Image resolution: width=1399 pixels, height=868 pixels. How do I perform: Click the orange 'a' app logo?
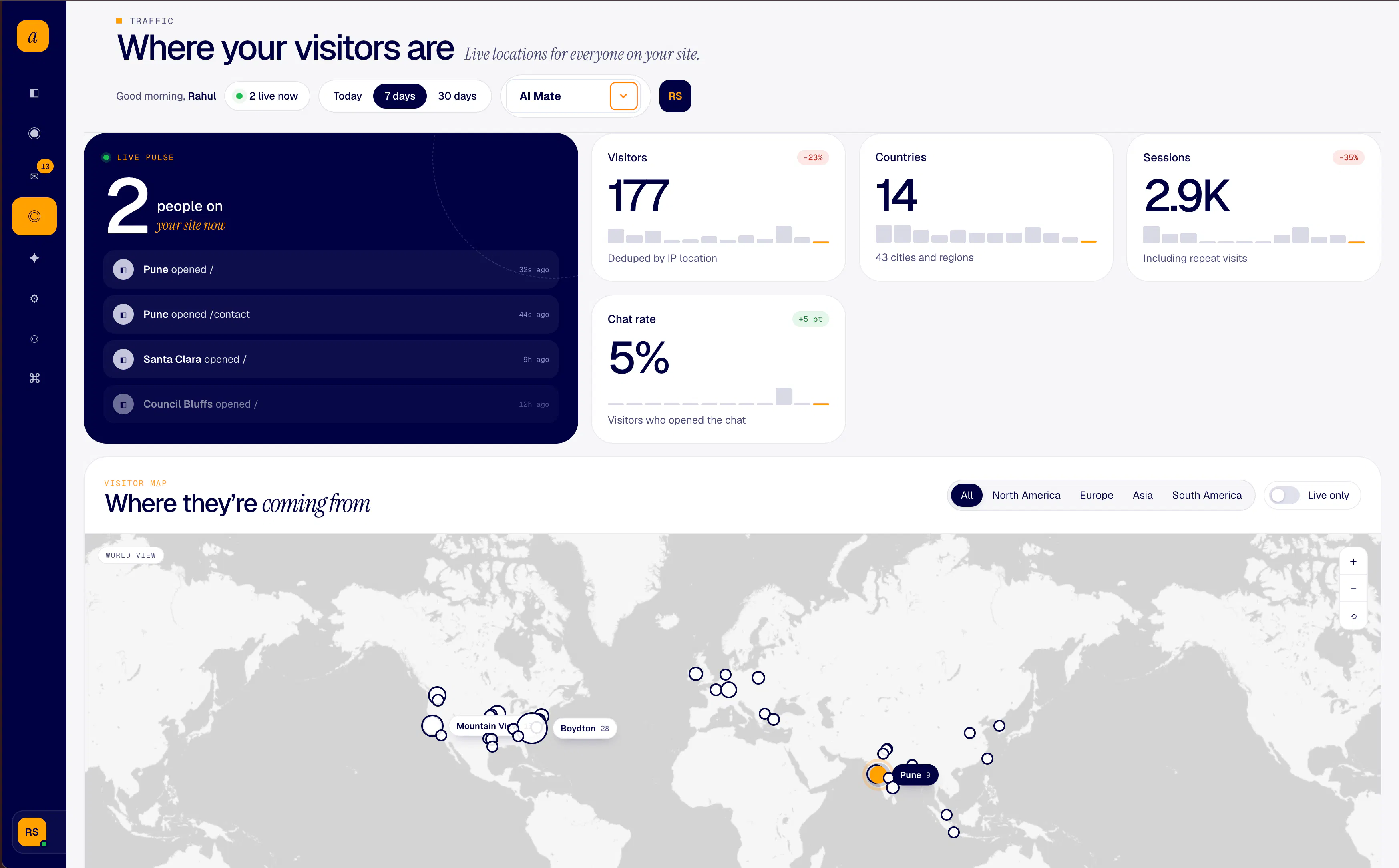pyautogui.click(x=33, y=36)
